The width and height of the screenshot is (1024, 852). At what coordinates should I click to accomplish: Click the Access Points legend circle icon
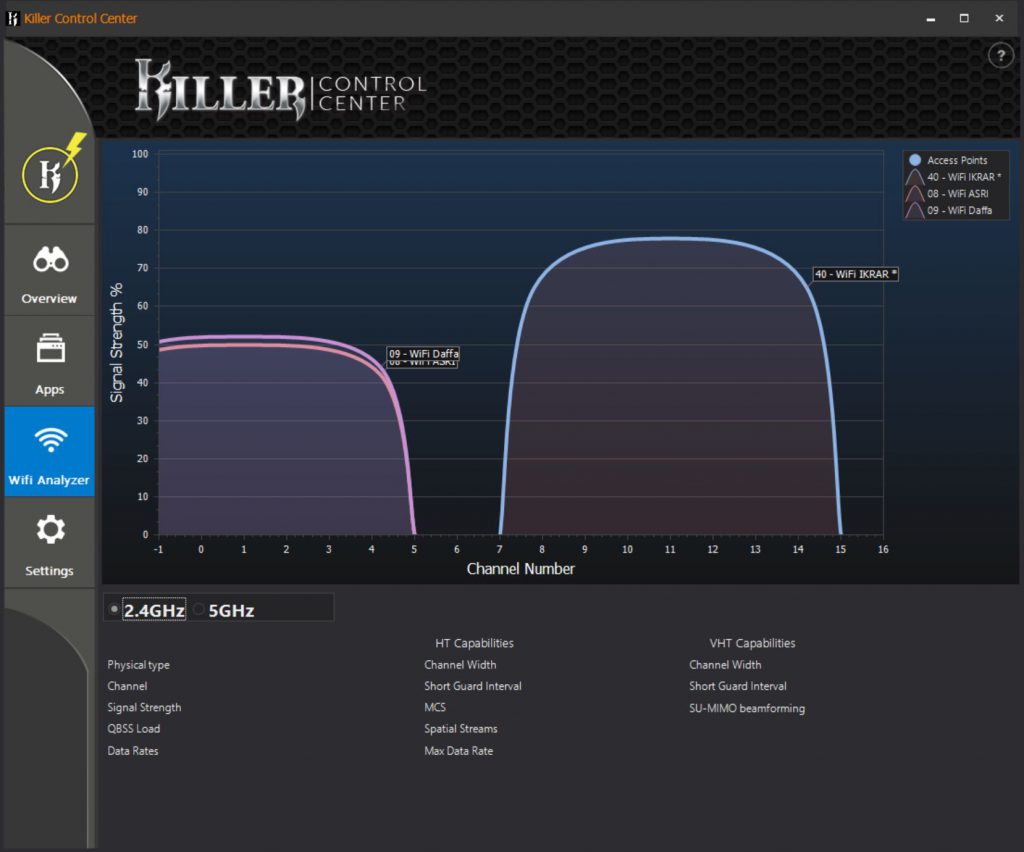pos(914,160)
